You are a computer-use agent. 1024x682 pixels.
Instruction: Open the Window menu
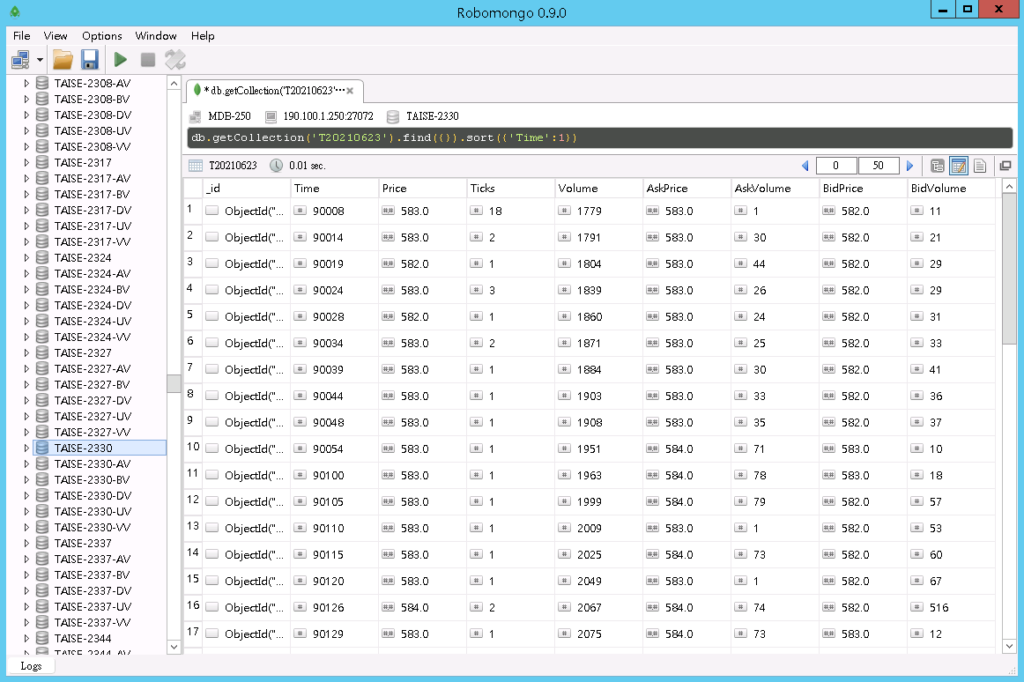pyautogui.click(x=155, y=36)
